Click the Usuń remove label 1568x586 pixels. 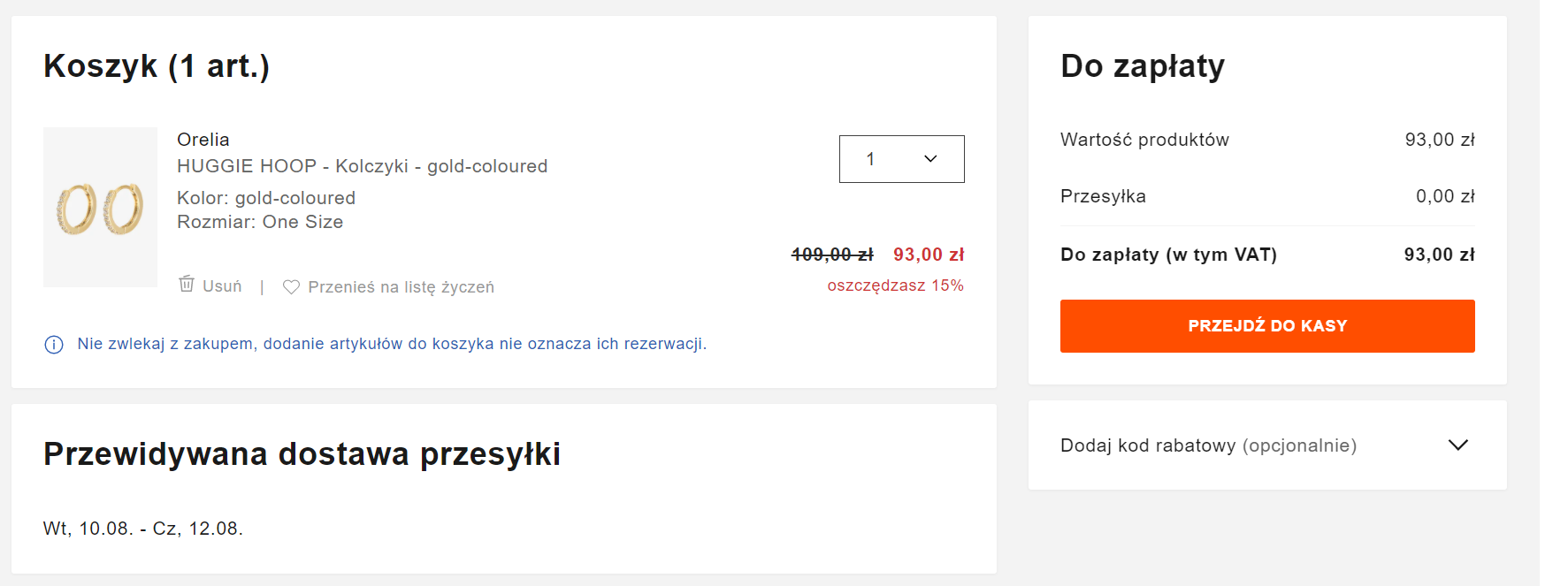[222, 286]
